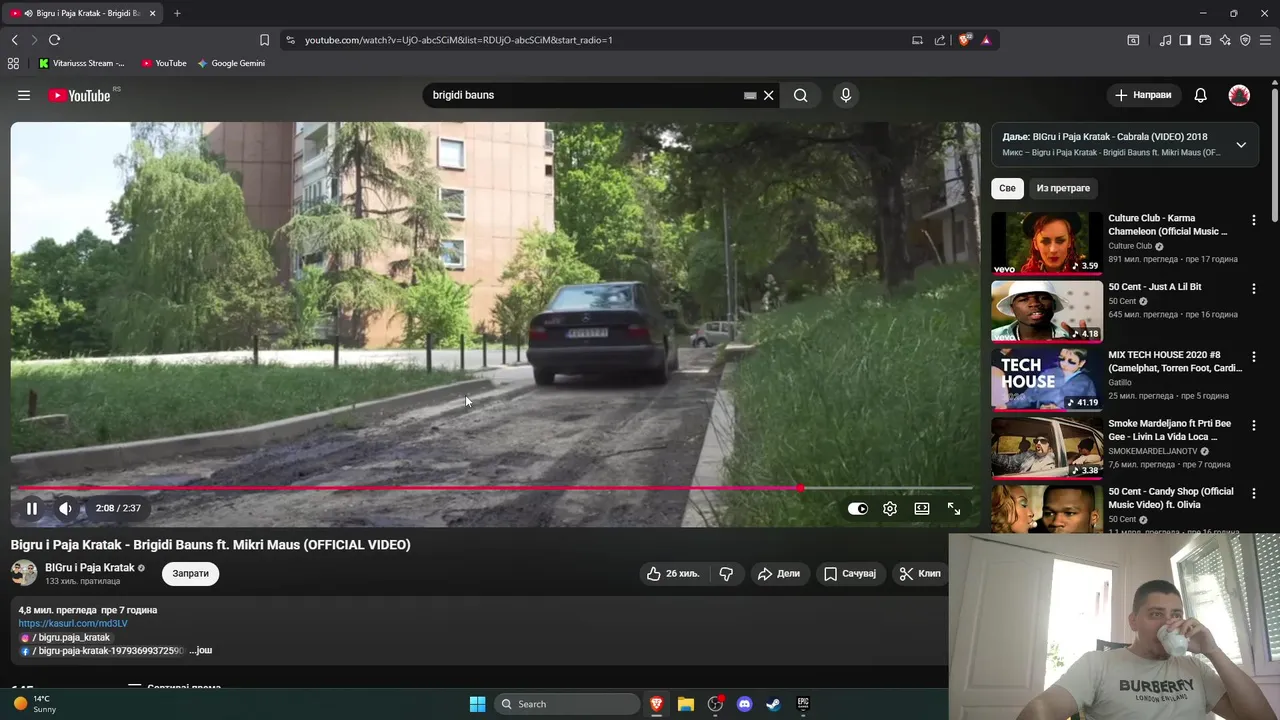
Task: Expand the description with ...још
Action: (201, 650)
